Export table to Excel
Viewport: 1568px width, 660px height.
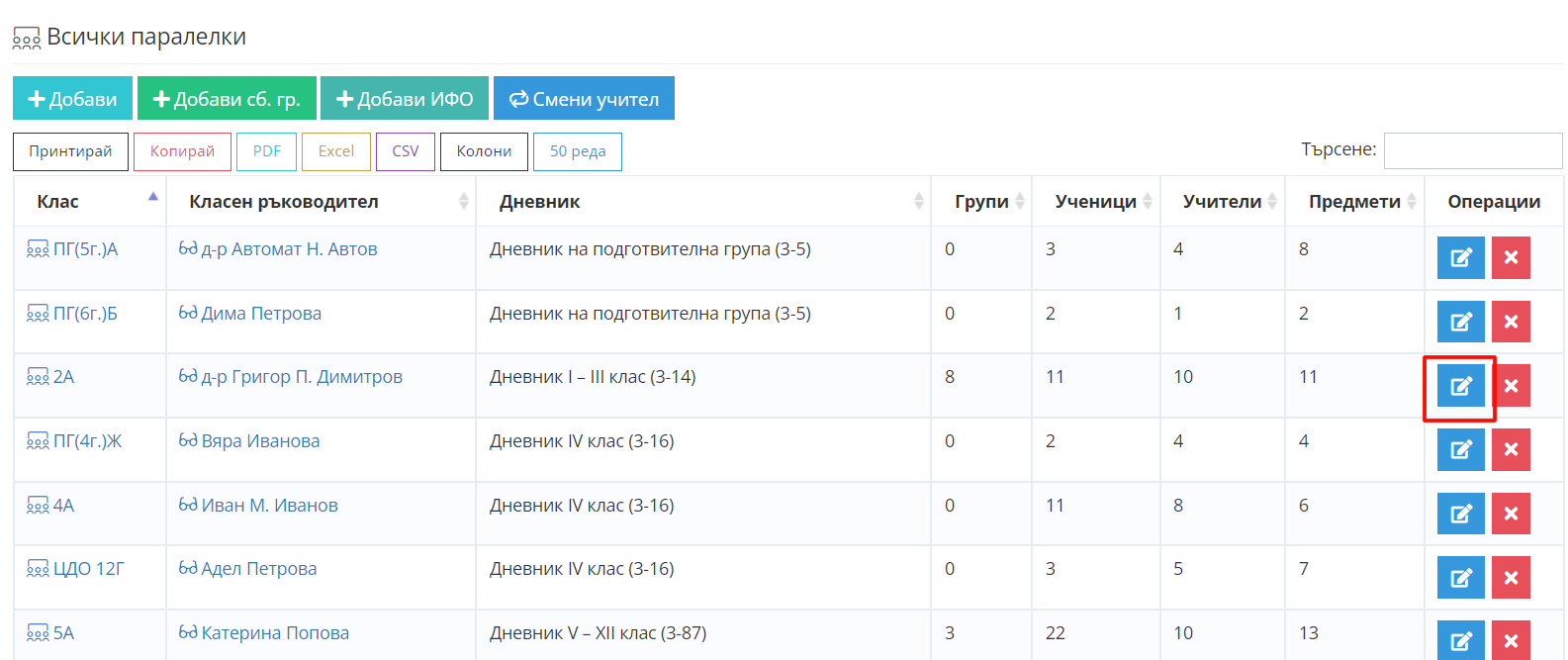(x=336, y=151)
